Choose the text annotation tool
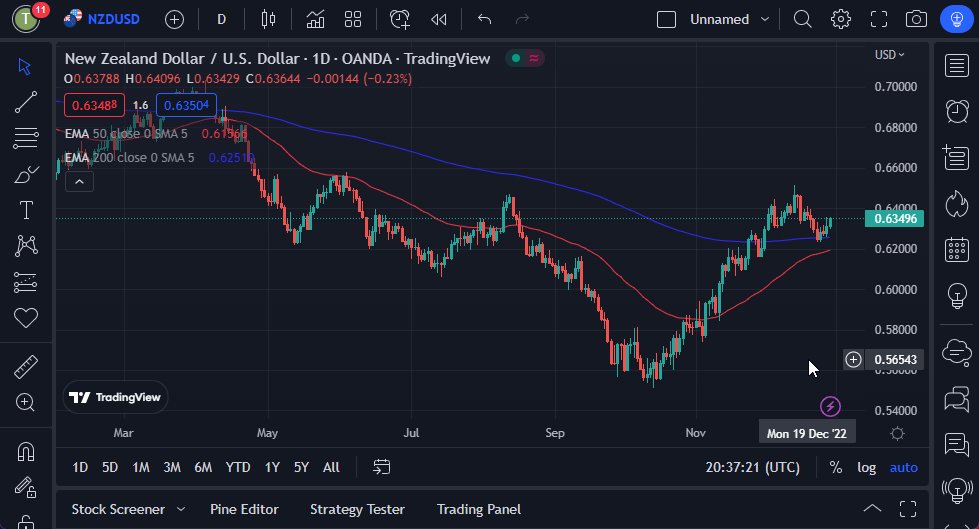The height and width of the screenshot is (529, 979). 25,210
